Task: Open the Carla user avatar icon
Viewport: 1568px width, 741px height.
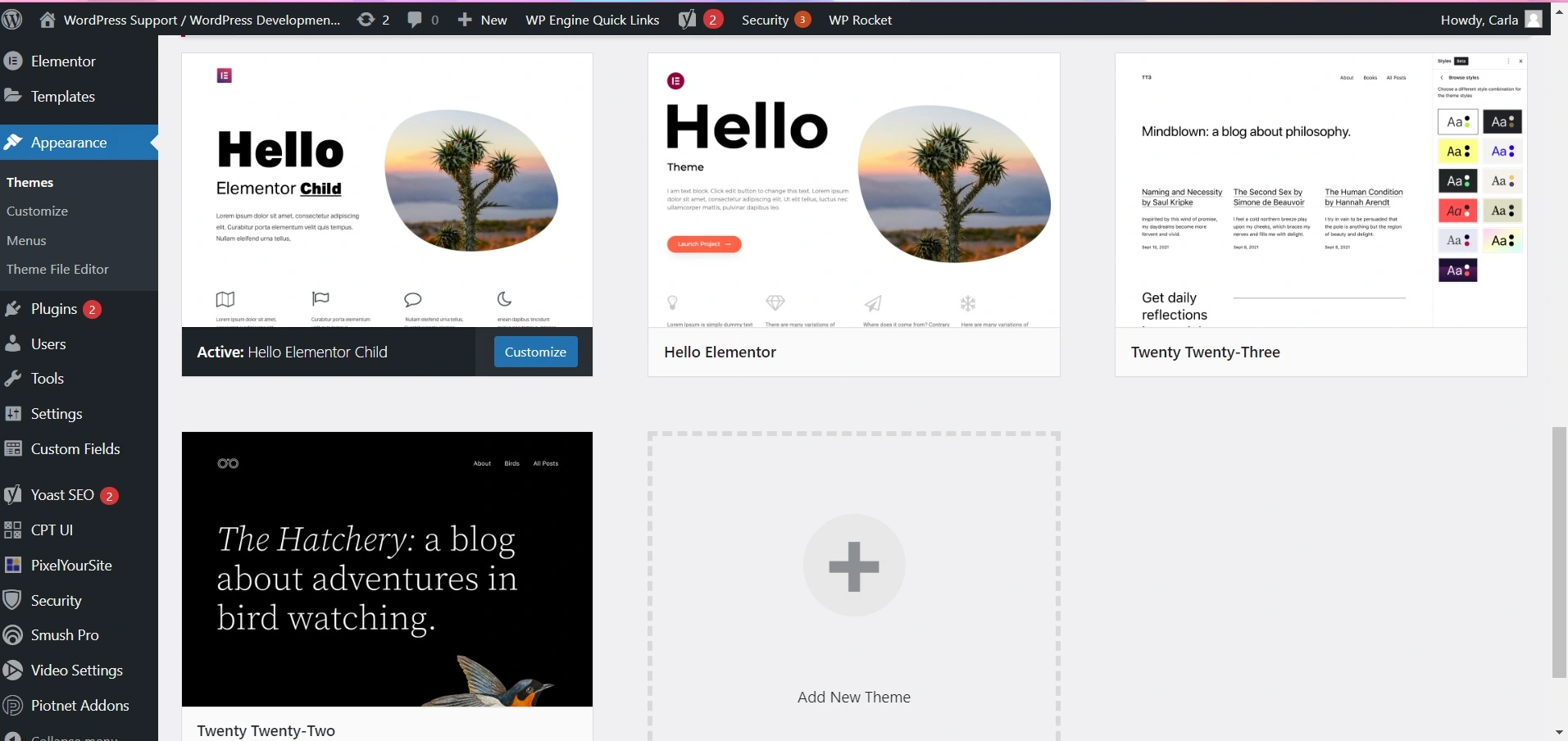Action: tap(1534, 20)
